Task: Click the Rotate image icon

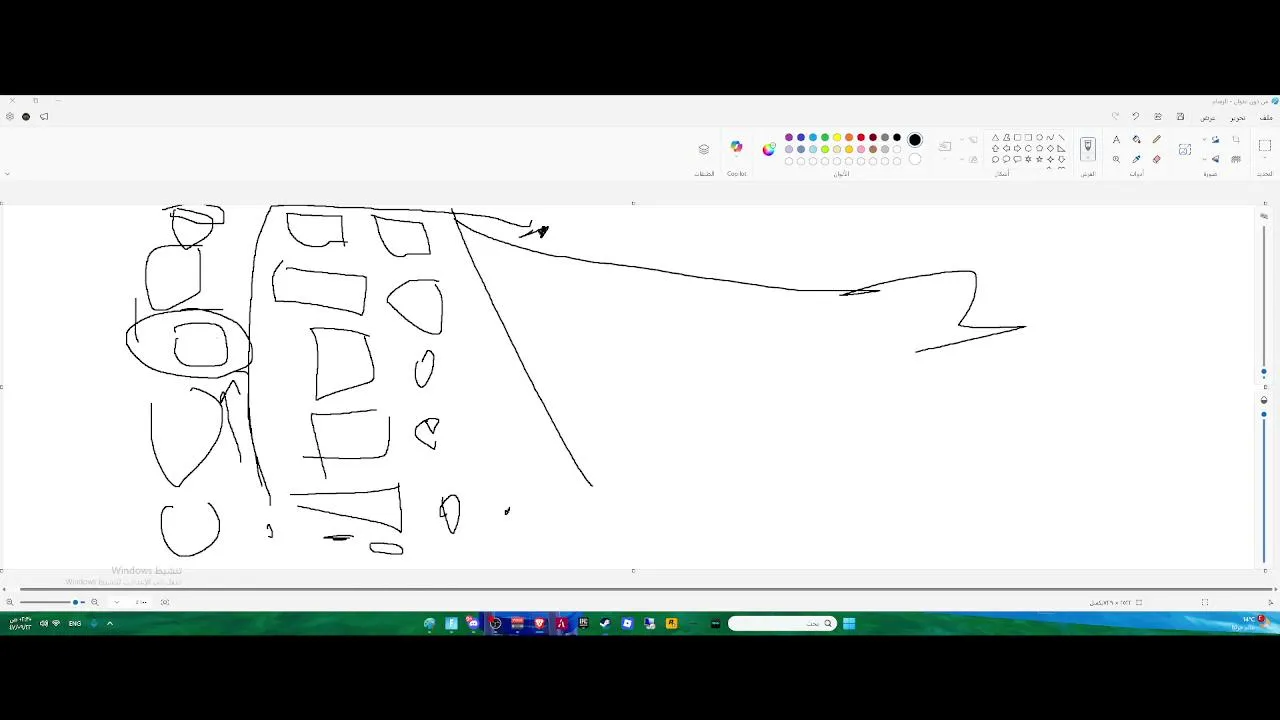Action: click(1216, 140)
